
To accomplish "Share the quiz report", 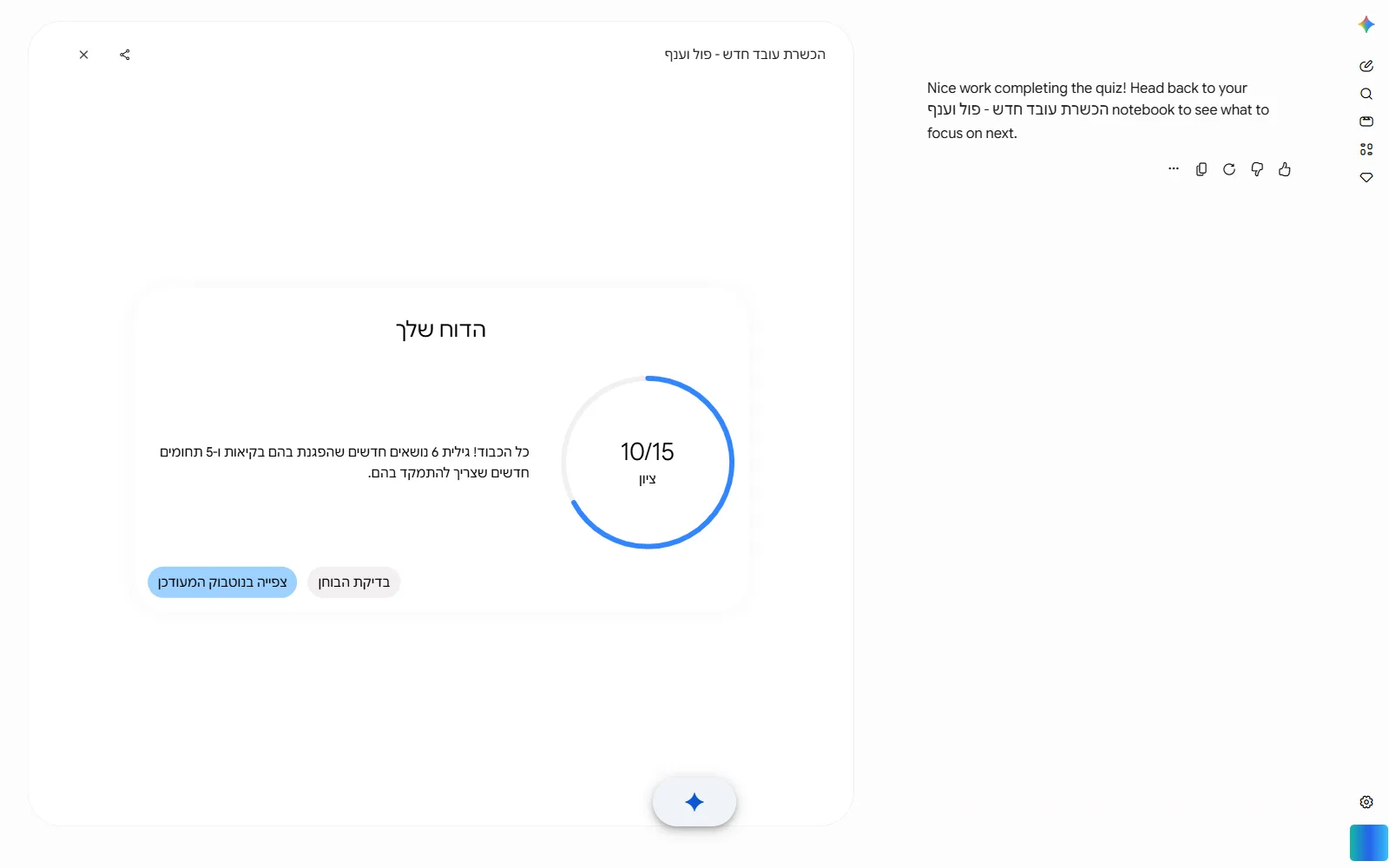I will [125, 55].
